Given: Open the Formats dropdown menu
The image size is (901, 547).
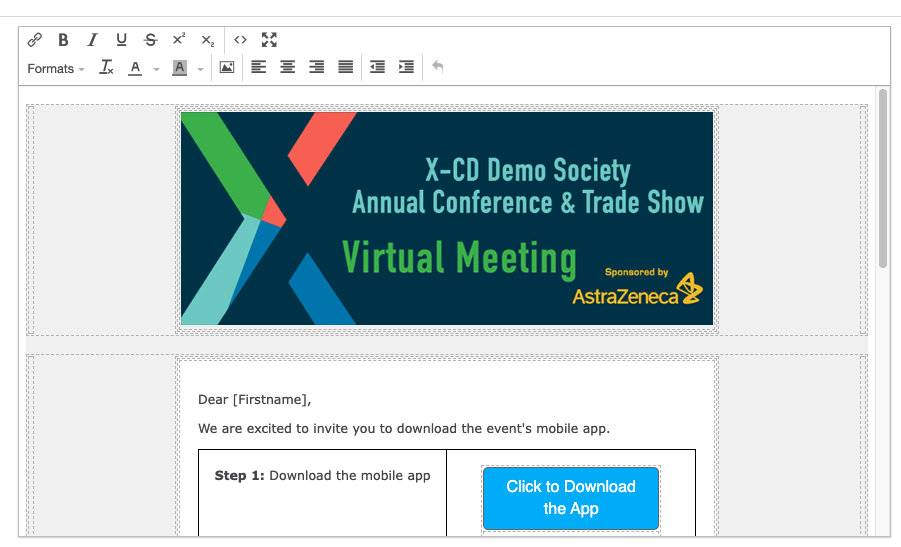Looking at the screenshot, I should pyautogui.click(x=55, y=68).
